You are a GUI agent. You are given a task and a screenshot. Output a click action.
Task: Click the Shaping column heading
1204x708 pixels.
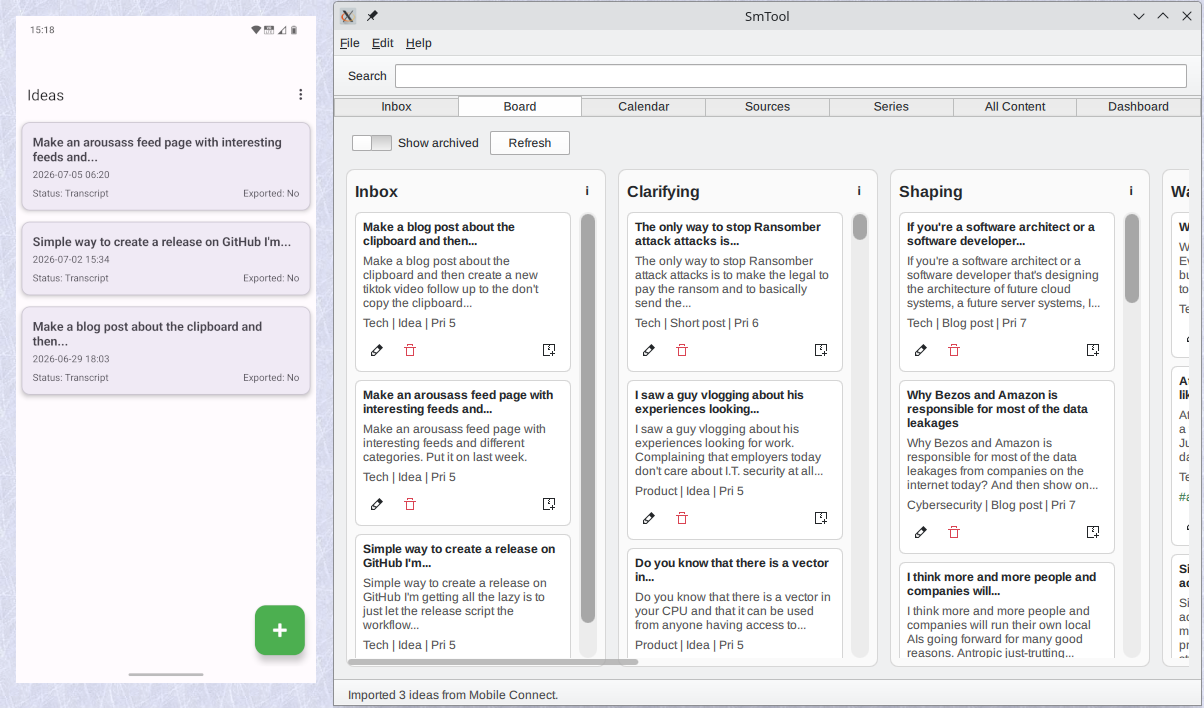(x=931, y=192)
